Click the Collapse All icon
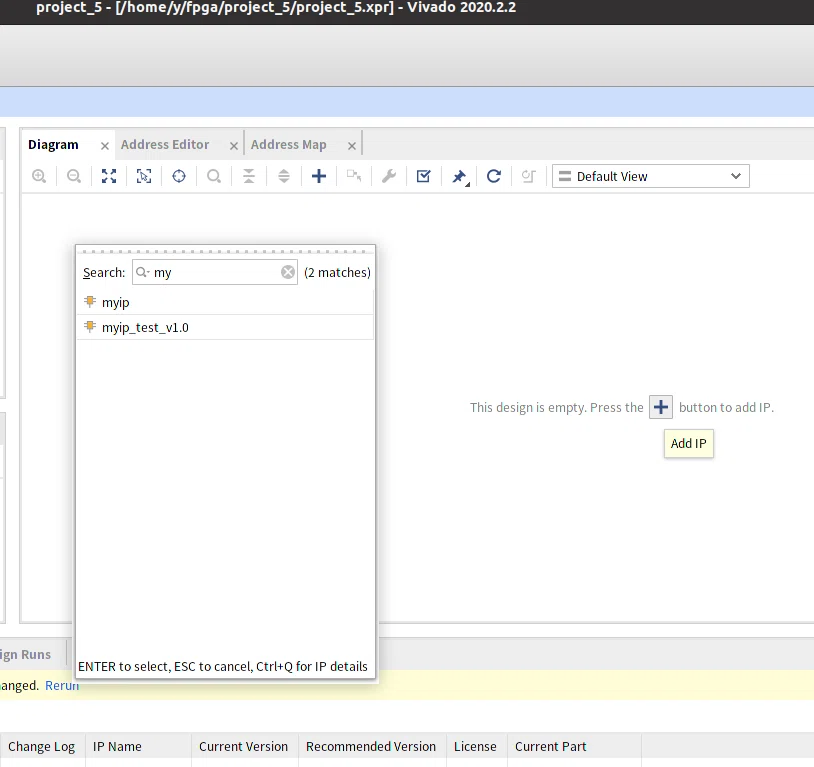The width and height of the screenshot is (814, 767). (x=249, y=176)
